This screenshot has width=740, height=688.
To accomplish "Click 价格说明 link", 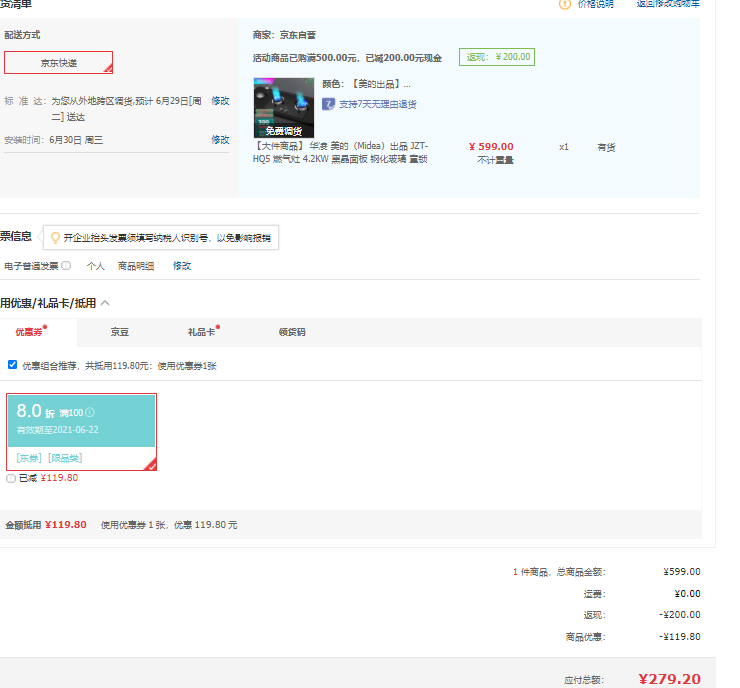I will pyautogui.click(x=596, y=4).
